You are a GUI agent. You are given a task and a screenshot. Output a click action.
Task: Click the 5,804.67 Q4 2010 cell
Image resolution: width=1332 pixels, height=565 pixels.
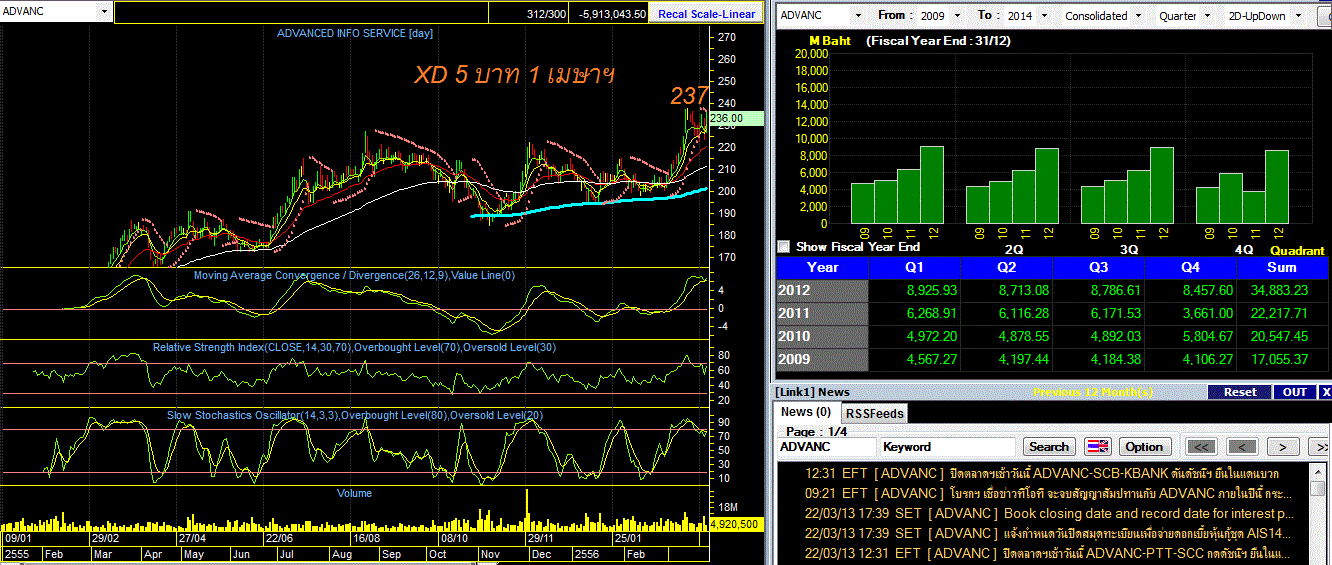1190,336
